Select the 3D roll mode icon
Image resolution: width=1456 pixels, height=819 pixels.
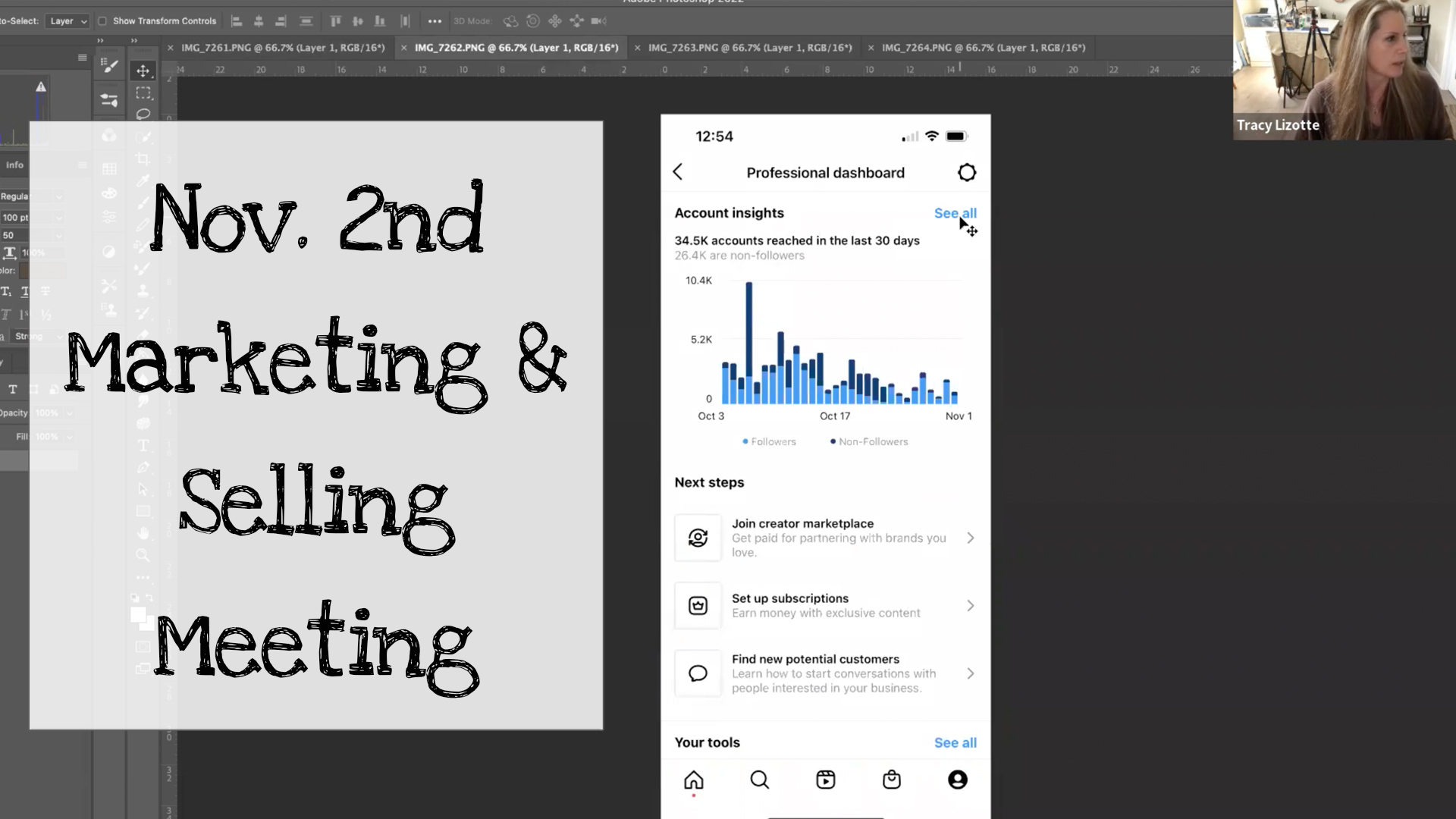coord(533,21)
